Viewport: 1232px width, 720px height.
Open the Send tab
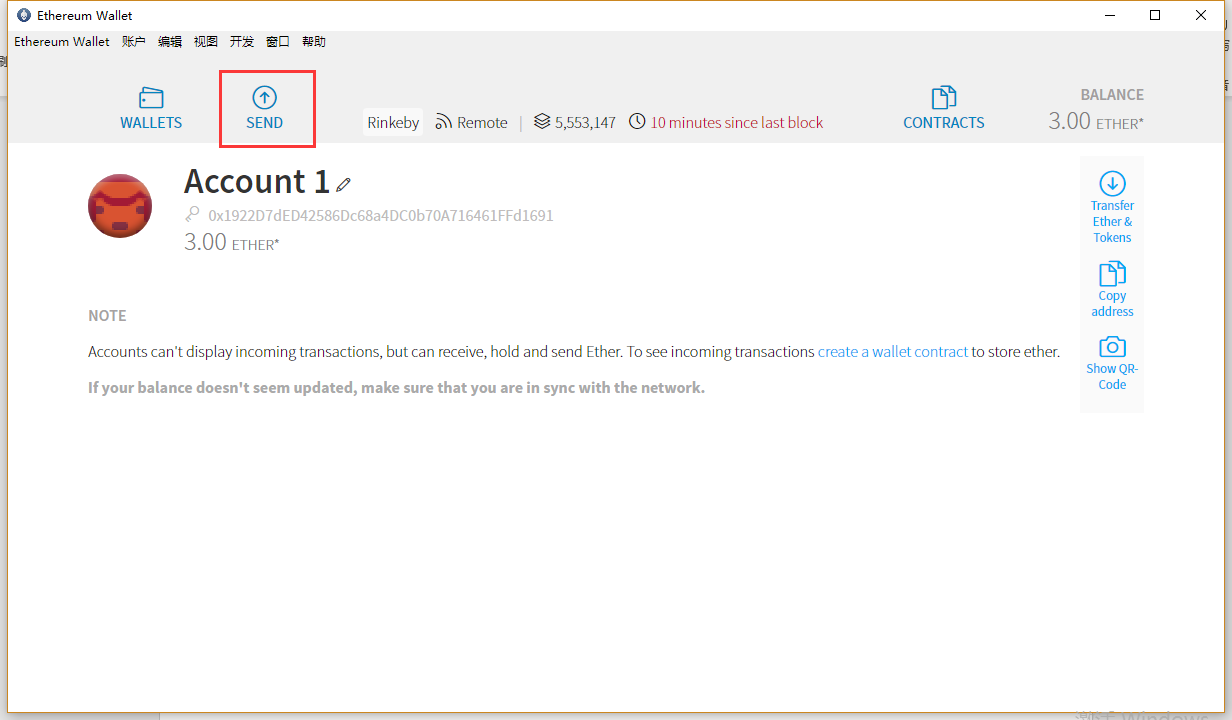coord(265,108)
